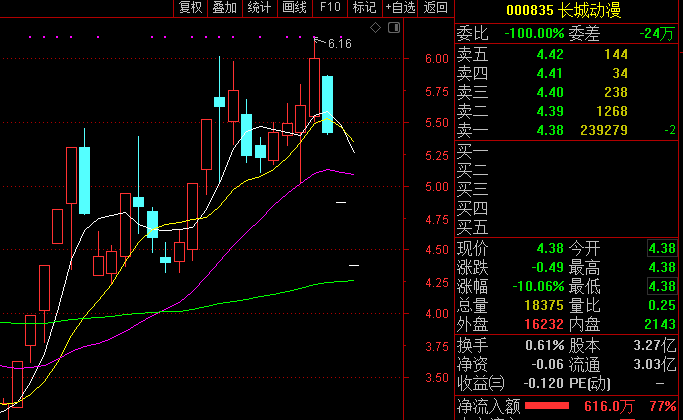This screenshot has width=683, height=420.
Task: Click 外盘 value 16232
Action: pos(544,325)
